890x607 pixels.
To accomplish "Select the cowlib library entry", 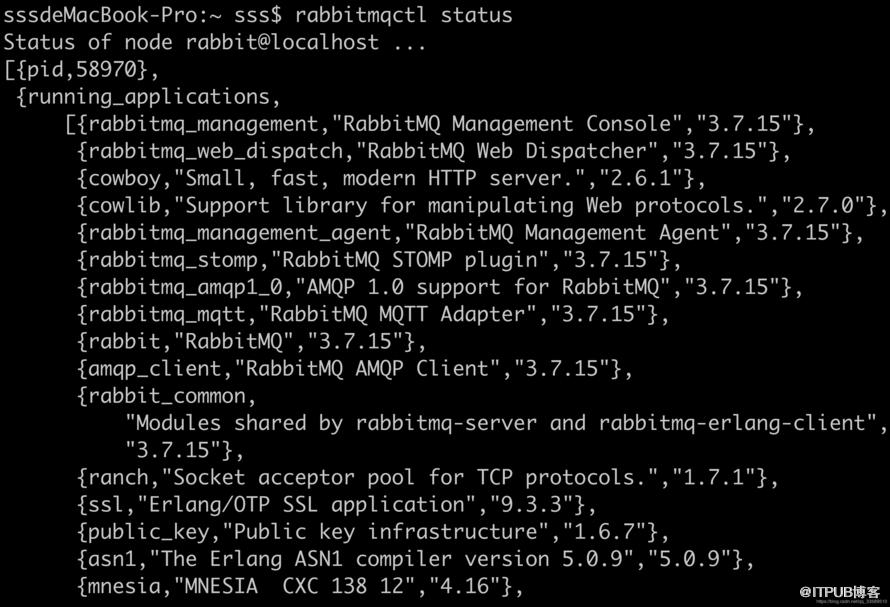I will 482,206.
